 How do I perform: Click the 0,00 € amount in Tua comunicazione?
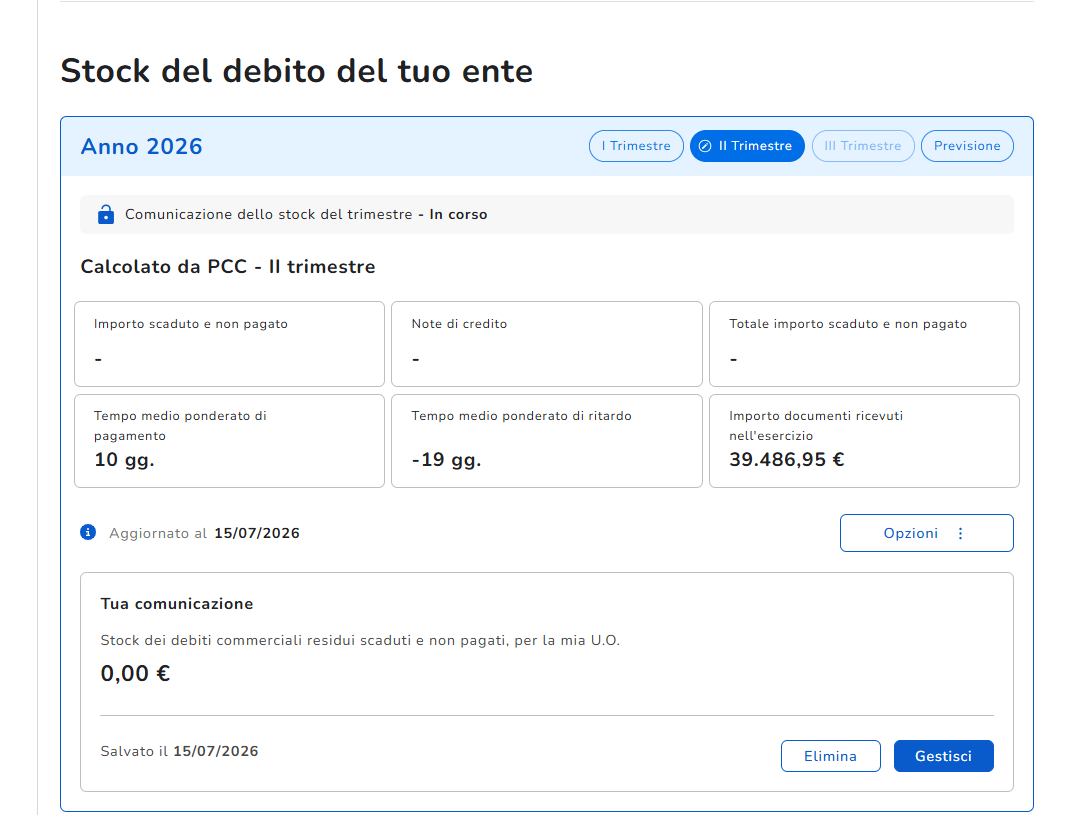[x=135, y=673]
